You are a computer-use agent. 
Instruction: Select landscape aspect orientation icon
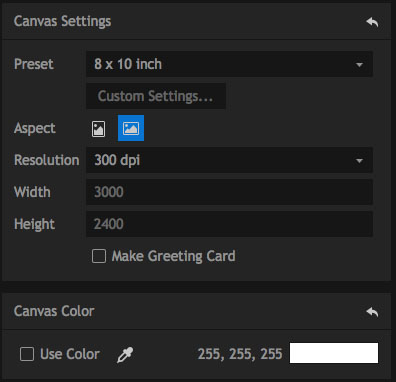coord(131,128)
